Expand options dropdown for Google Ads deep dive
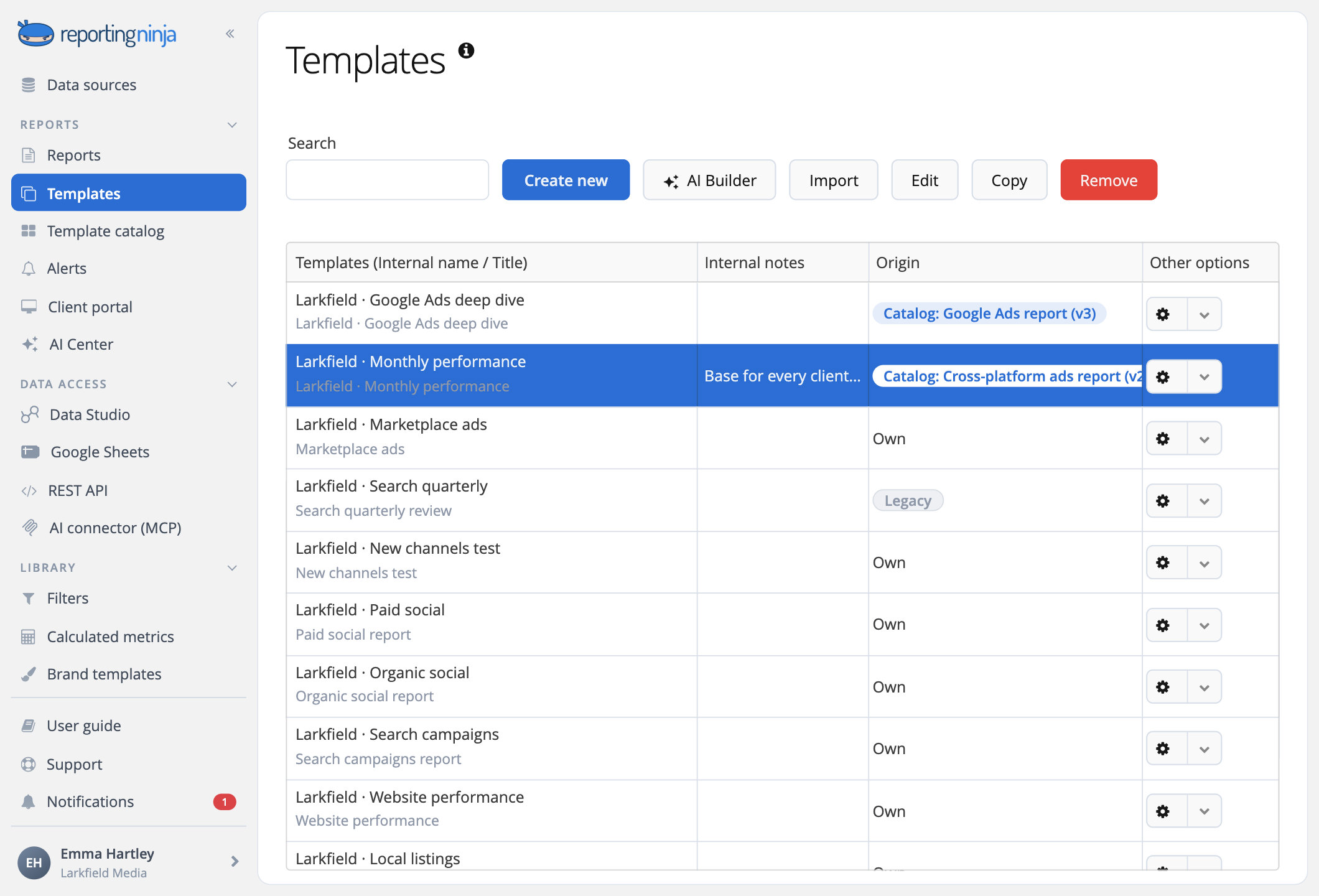This screenshot has width=1319, height=896. 1205,314
